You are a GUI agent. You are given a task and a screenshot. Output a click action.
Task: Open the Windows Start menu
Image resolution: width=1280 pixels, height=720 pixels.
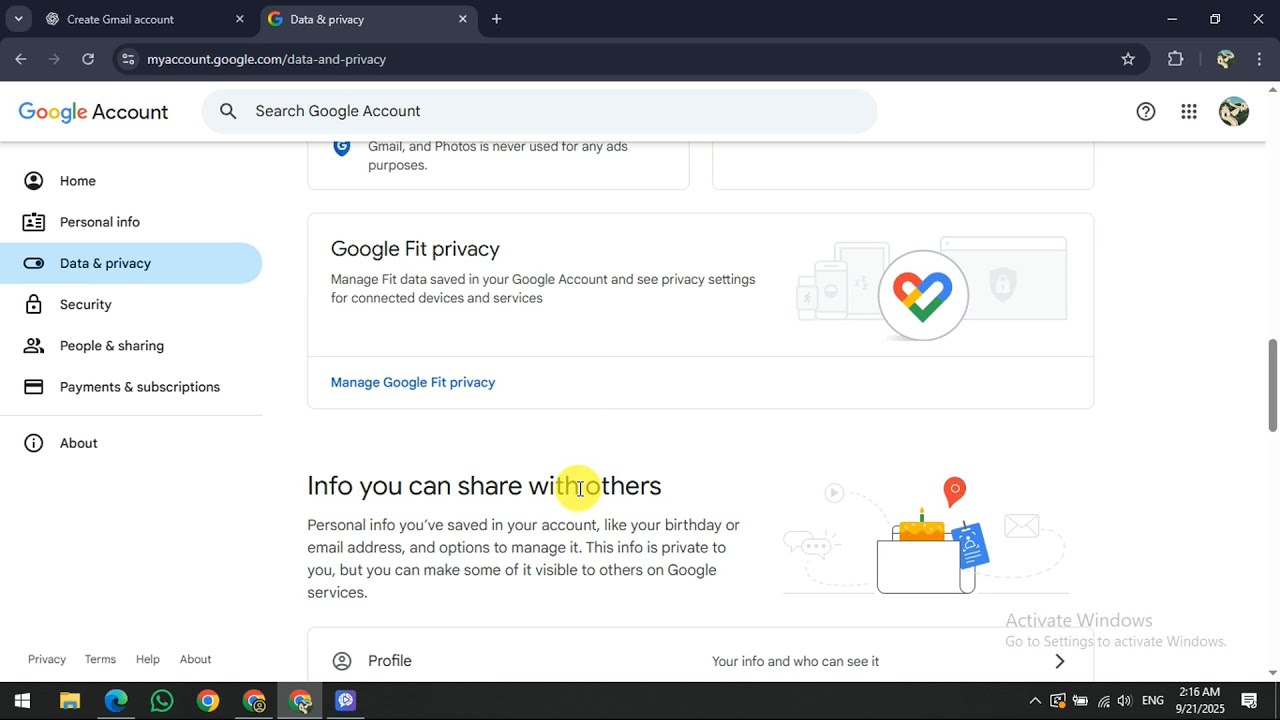pos(22,701)
